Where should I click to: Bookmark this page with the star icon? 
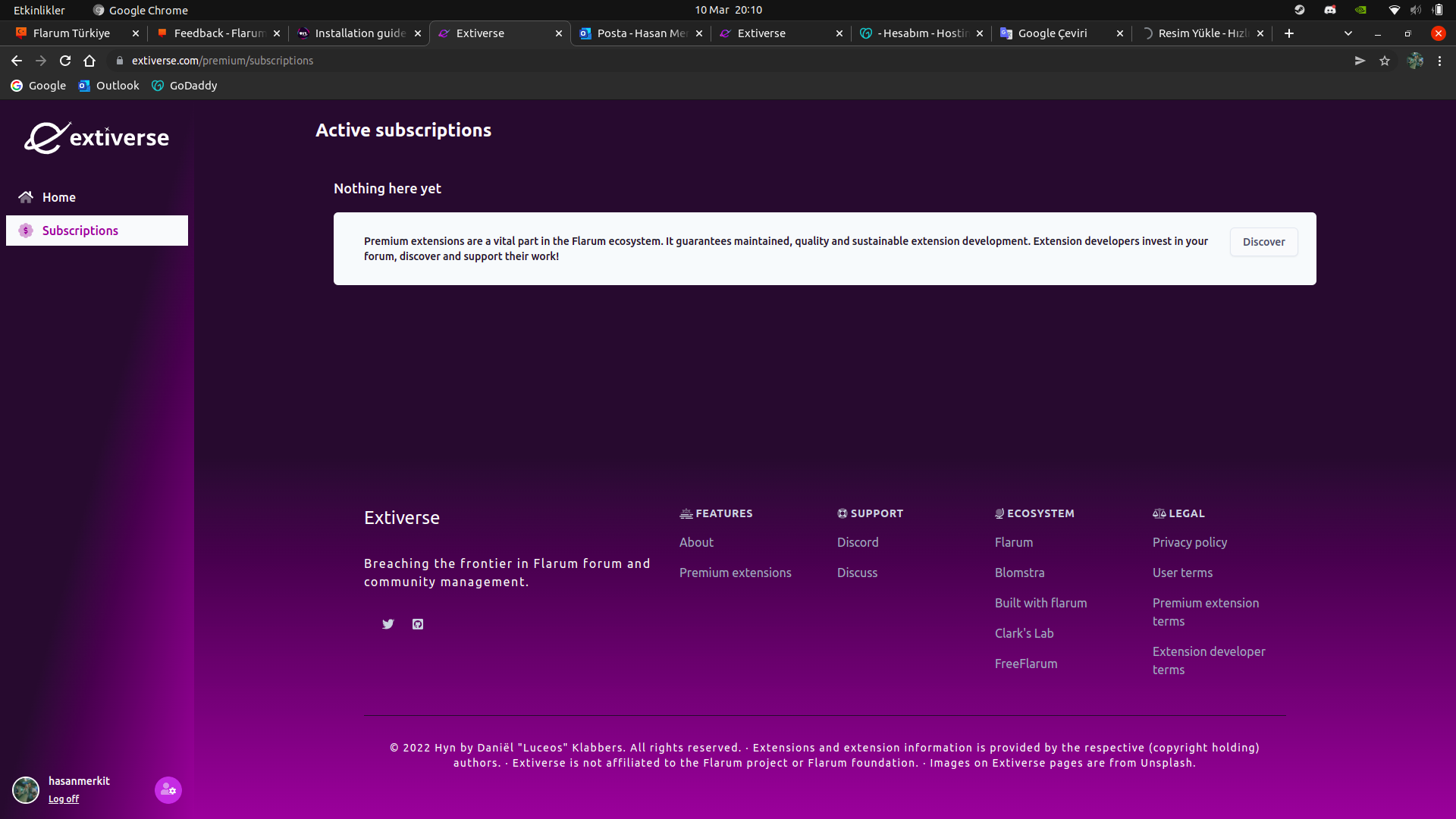coord(1385,61)
